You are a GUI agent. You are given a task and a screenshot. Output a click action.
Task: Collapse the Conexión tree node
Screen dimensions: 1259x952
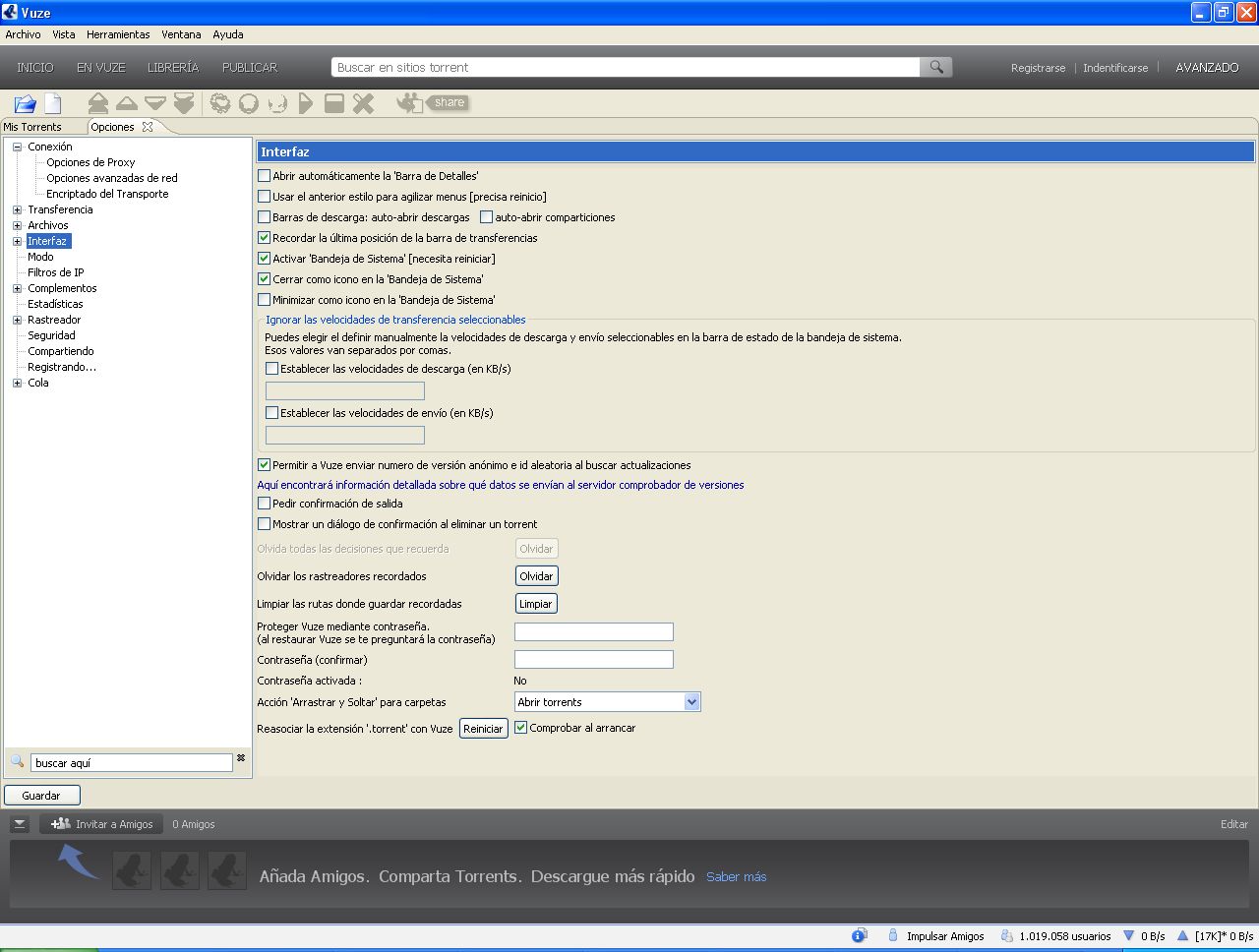(x=17, y=147)
